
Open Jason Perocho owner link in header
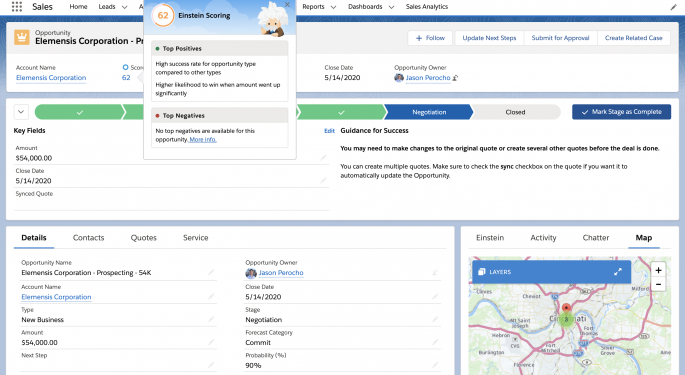point(428,78)
